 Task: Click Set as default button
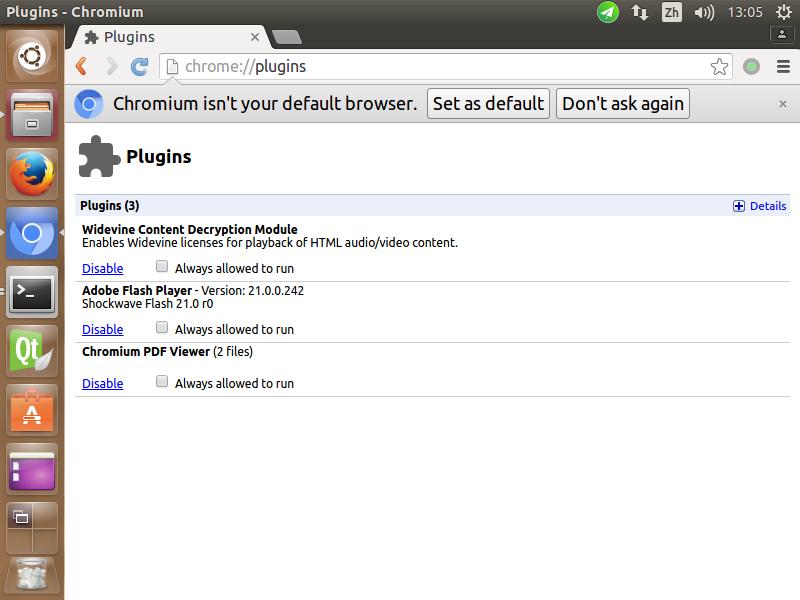pos(488,103)
